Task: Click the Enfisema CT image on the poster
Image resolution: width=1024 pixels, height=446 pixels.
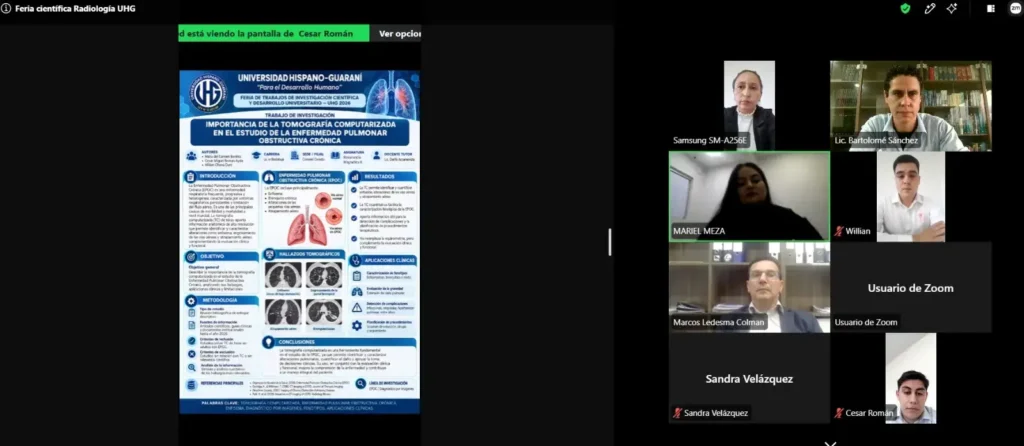Action: (x=282, y=276)
